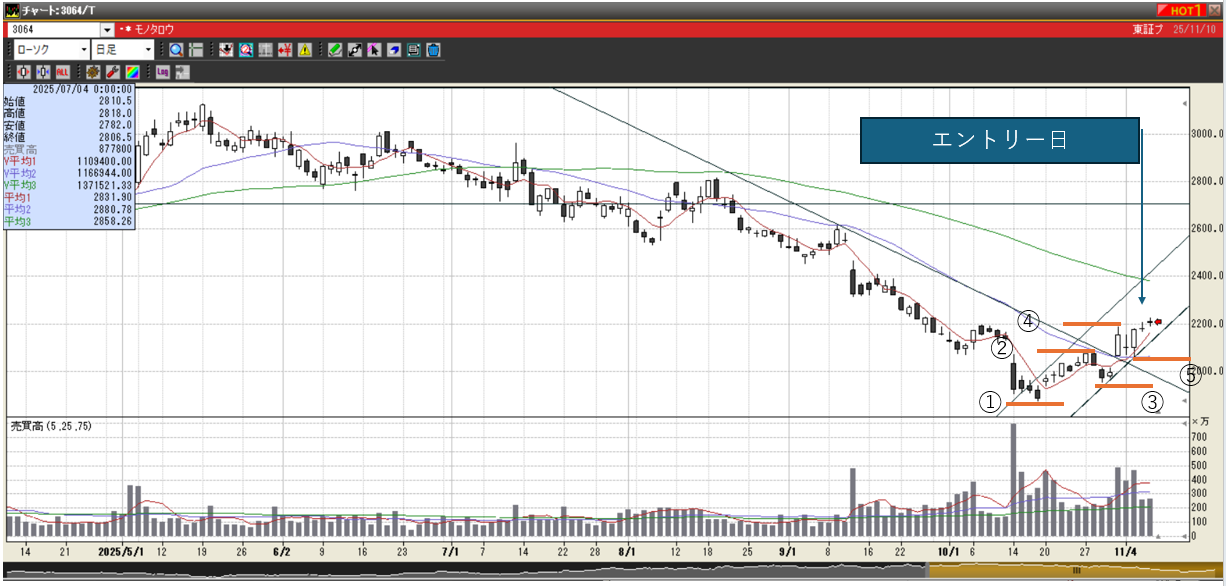Click the blue trash bin icon

click(433, 50)
